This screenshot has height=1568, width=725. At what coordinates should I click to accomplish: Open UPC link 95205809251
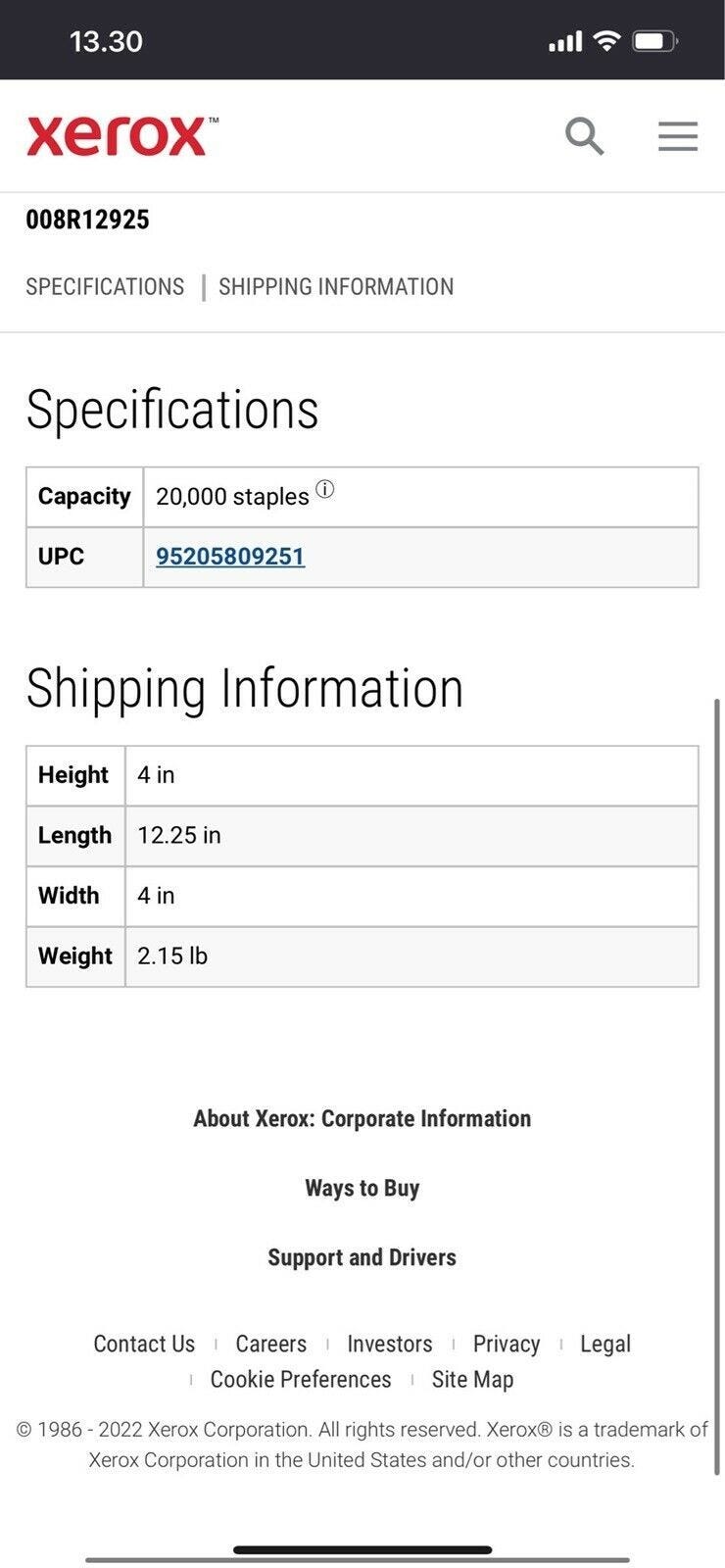tap(230, 557)
